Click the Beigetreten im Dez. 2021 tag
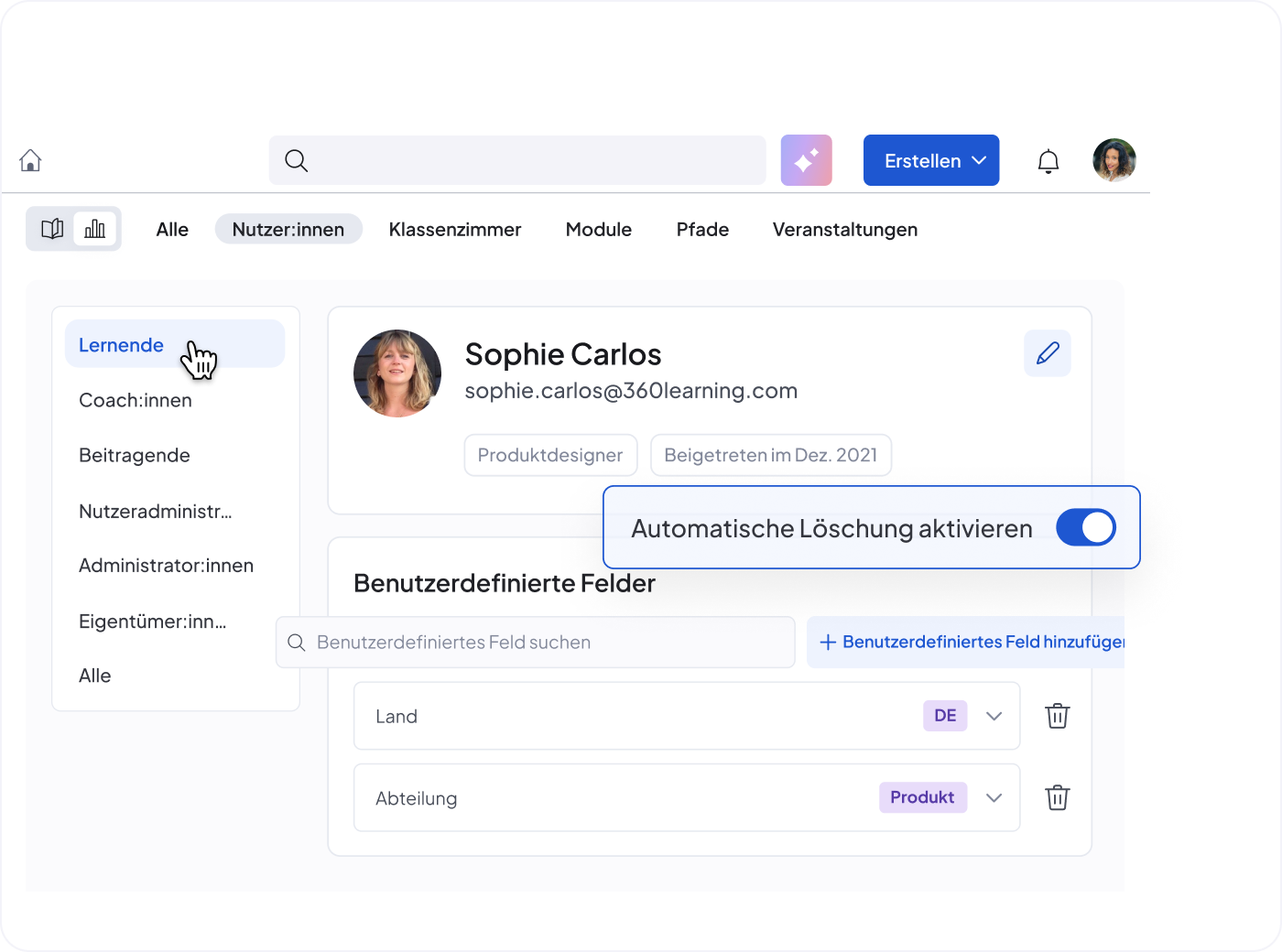This screenshot has height=952, width=1282. [x=771, y=455]
